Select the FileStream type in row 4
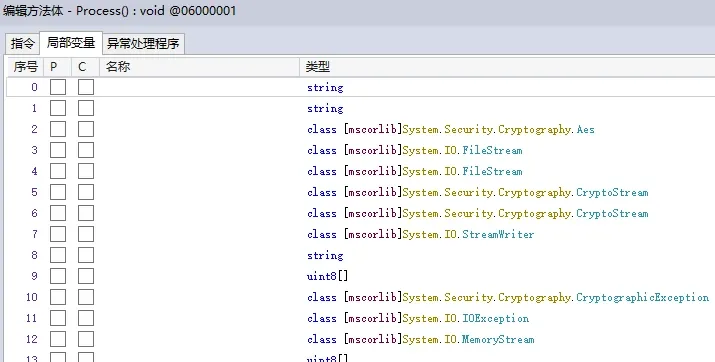715x362 pixels. [415, 171]
